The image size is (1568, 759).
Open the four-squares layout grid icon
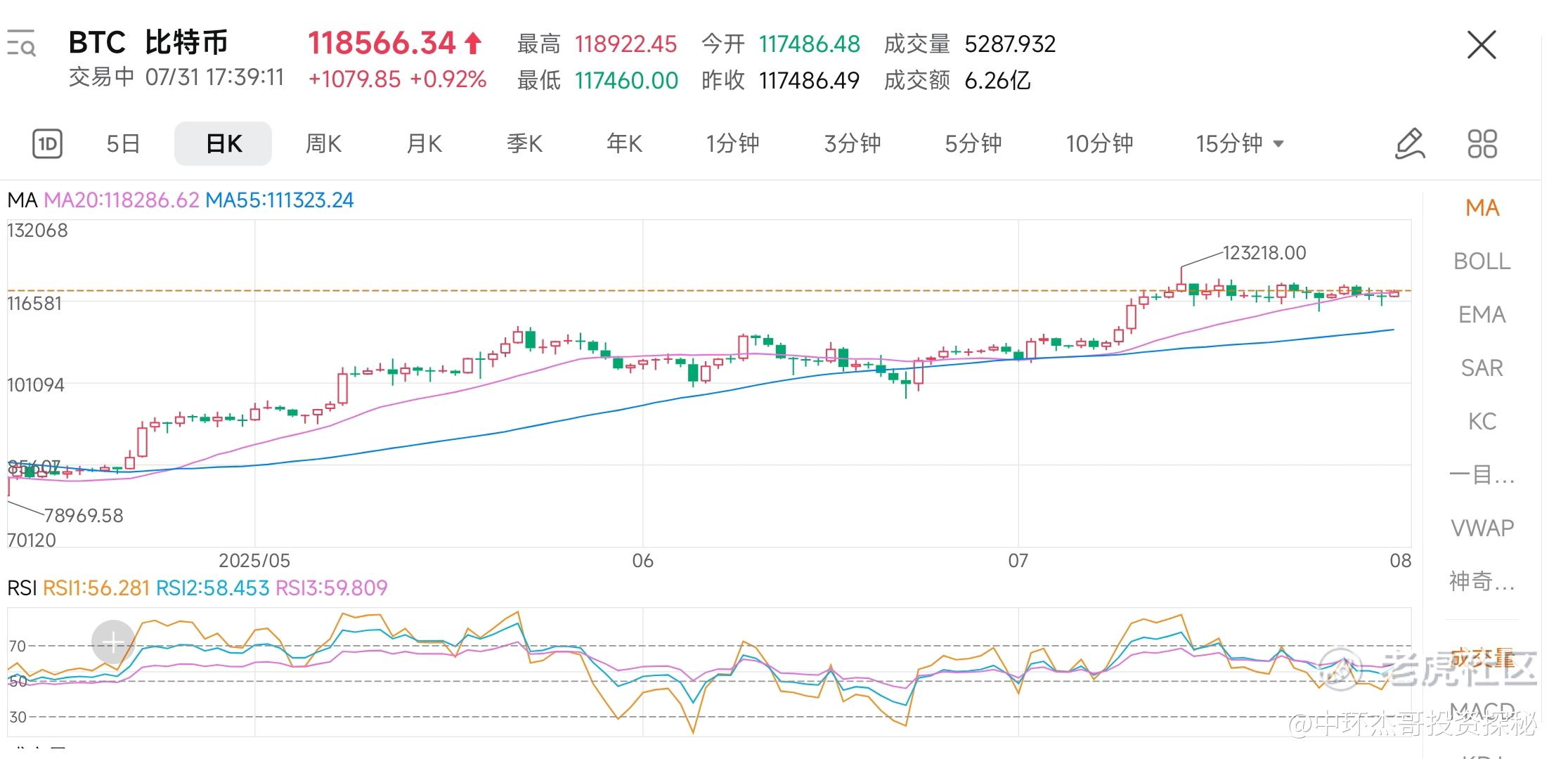[x=1482, y=144]
